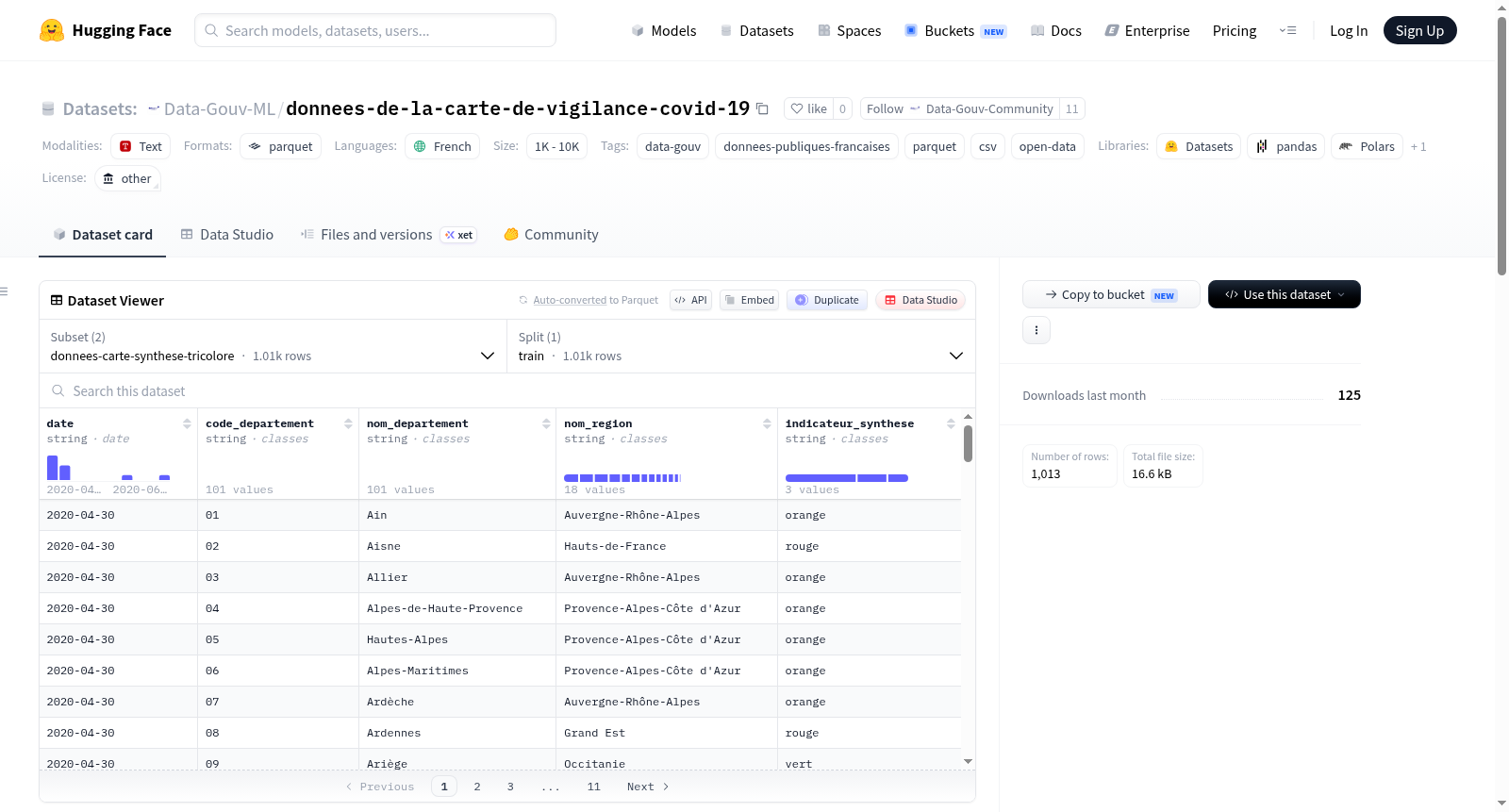The height and width of the screenshot is (812, 1509).
Task: Click in the Search this dataset field
Action: (x=507, y=390)
